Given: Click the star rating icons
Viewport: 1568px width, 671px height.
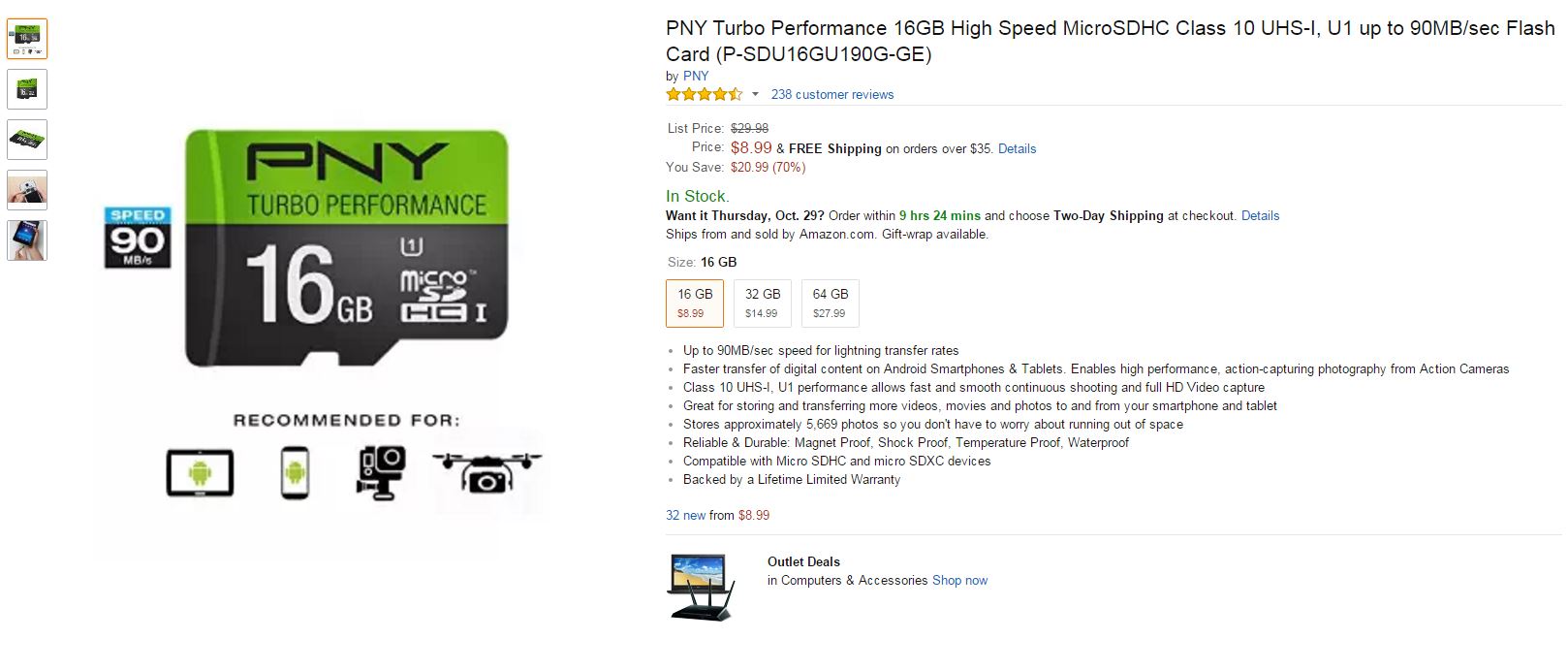Looking at the screenshot, I should tap(704, 94).
